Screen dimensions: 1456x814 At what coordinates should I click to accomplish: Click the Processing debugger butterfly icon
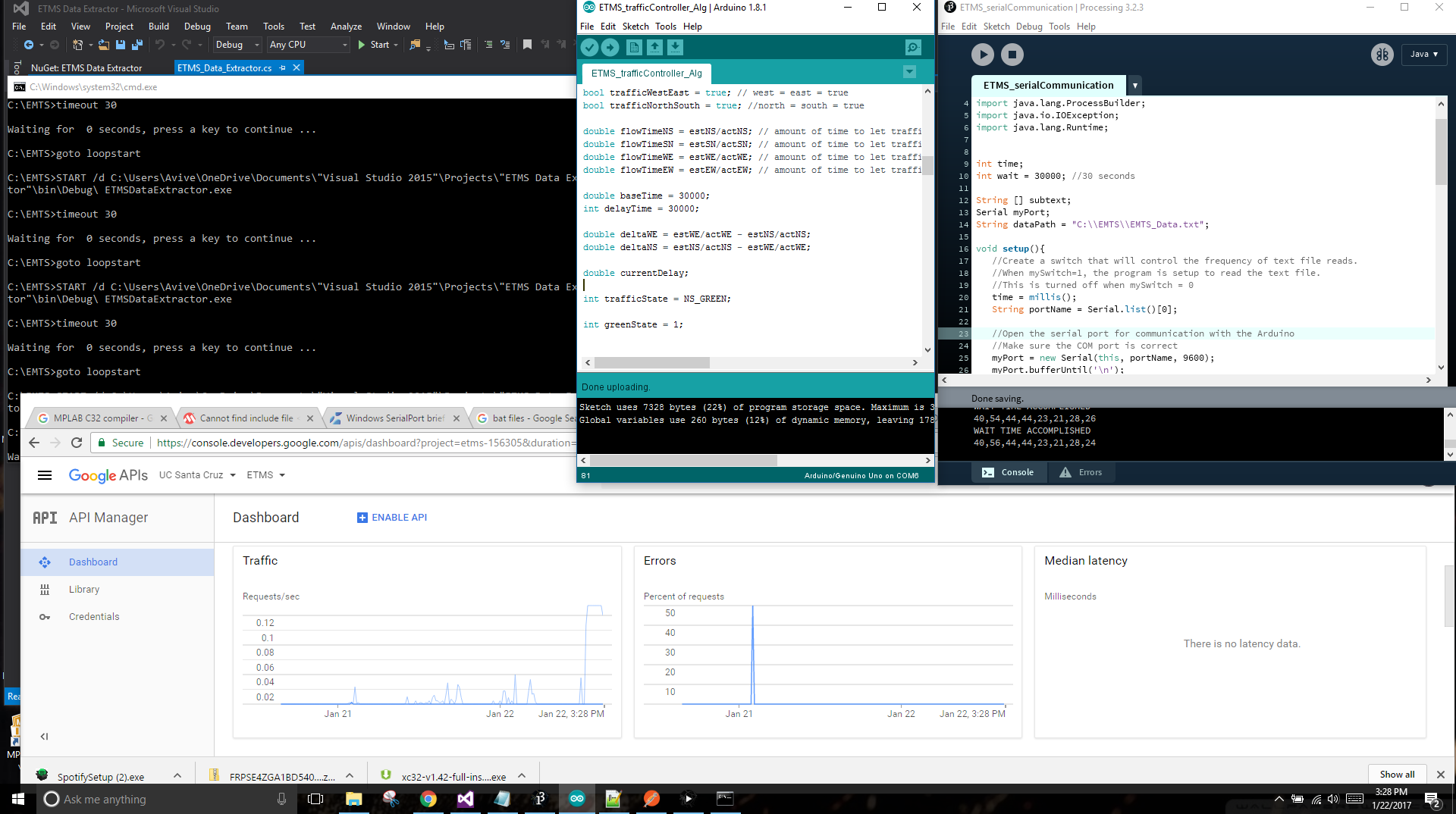[x=1382, y=55]
